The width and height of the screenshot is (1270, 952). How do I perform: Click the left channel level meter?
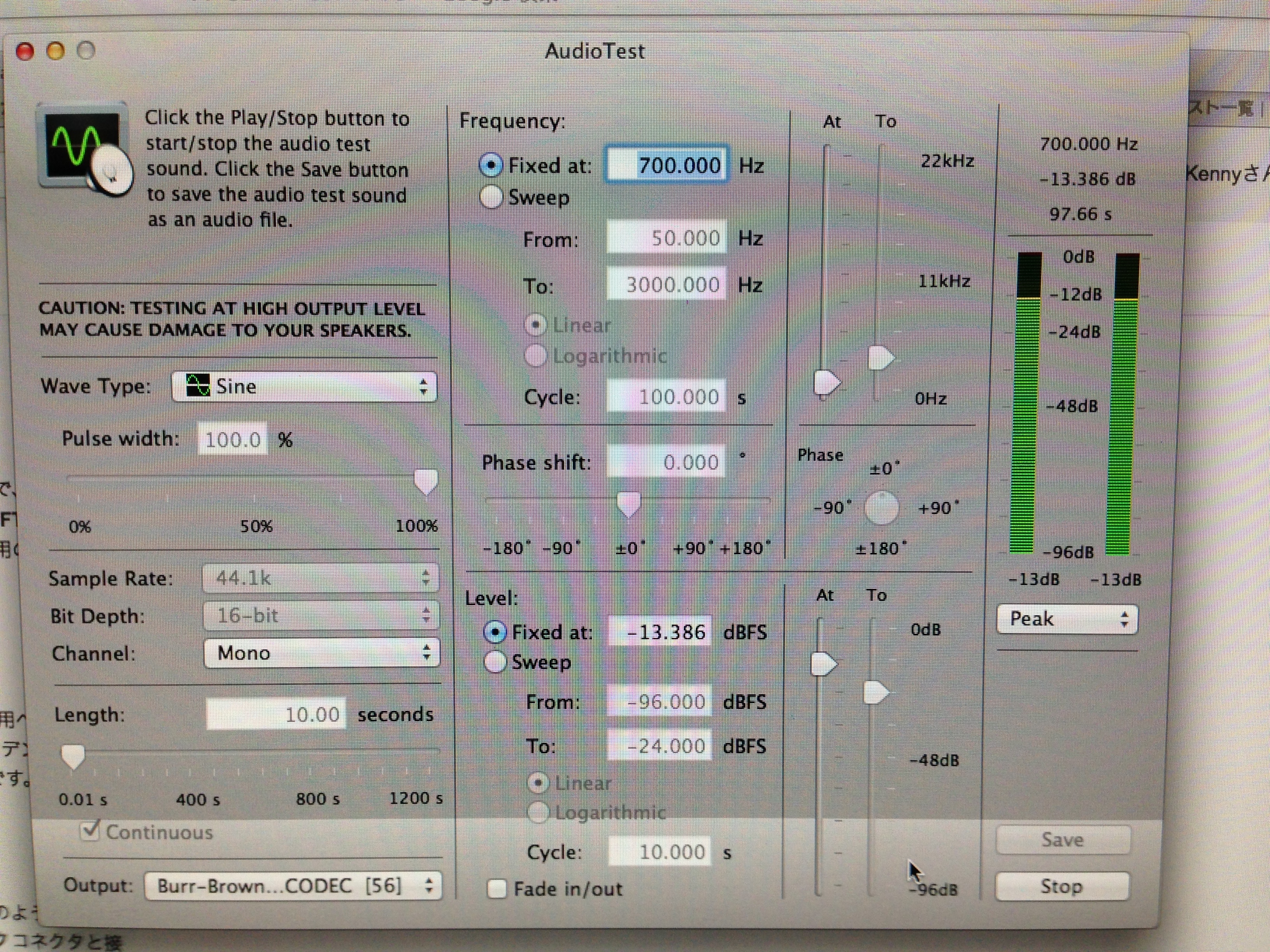click(1026, 402)
